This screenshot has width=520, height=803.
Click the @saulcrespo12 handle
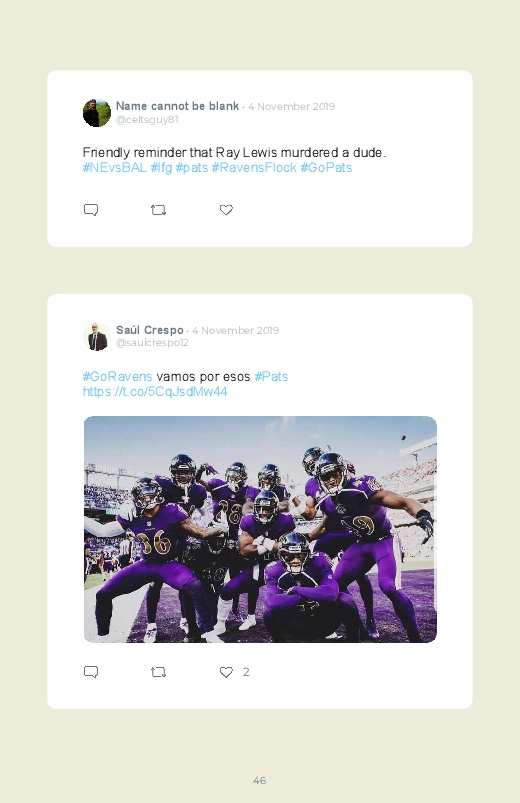click(x=152, y=343)
